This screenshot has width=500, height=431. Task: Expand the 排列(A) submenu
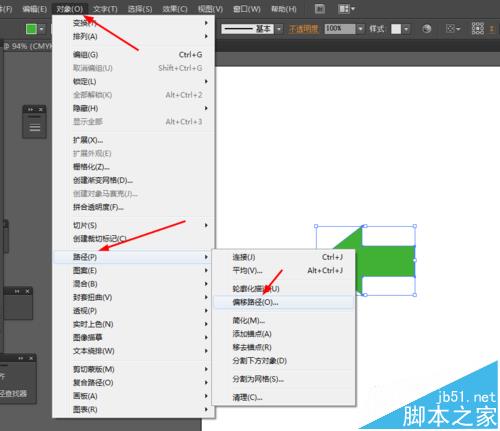(x=133, y=36)
